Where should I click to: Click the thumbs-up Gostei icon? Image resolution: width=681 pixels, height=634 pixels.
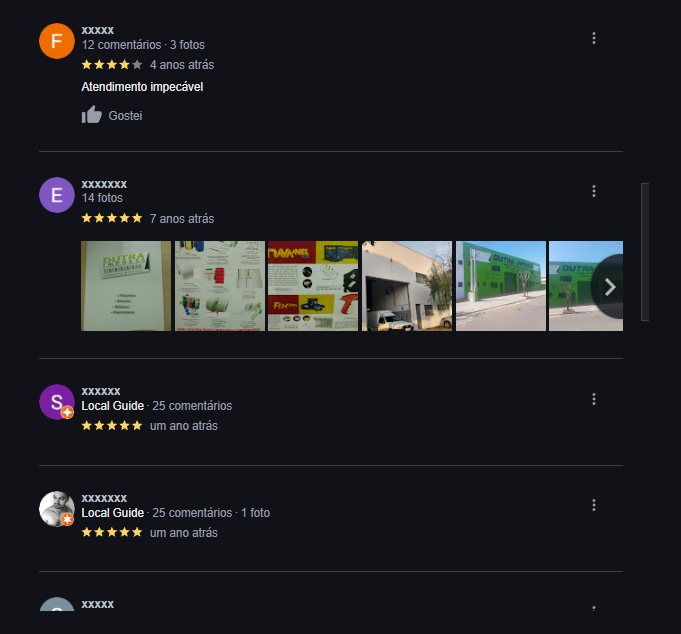tap(92, 115)
